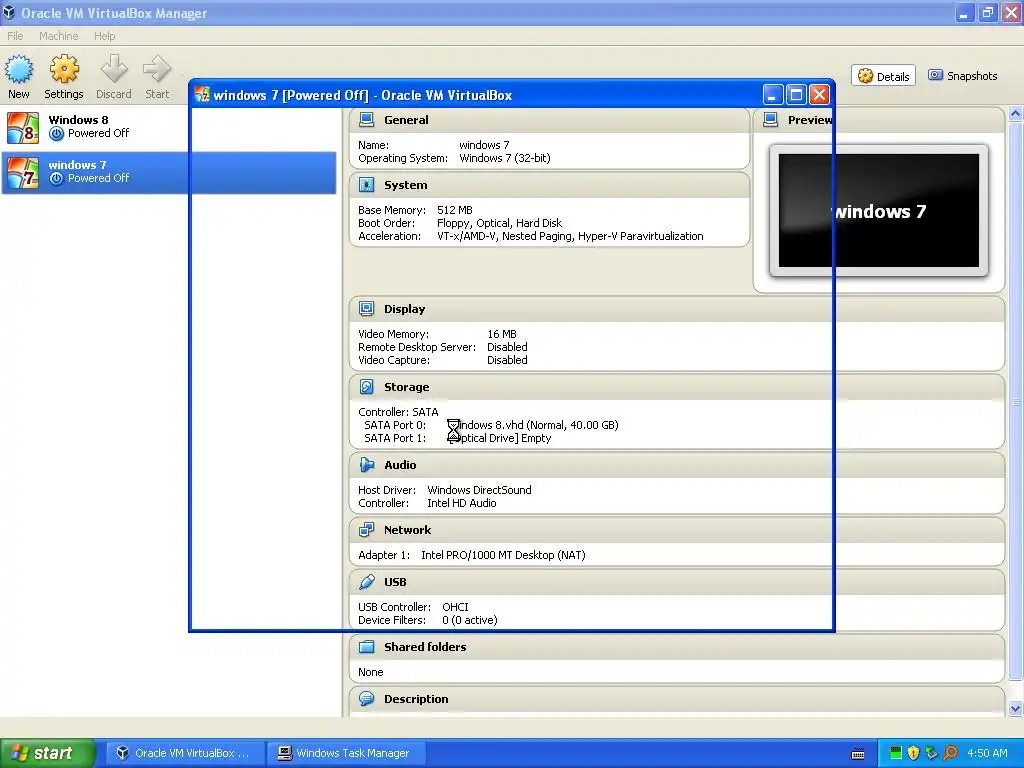Click the Storage section disk icon

pos(366,387)
